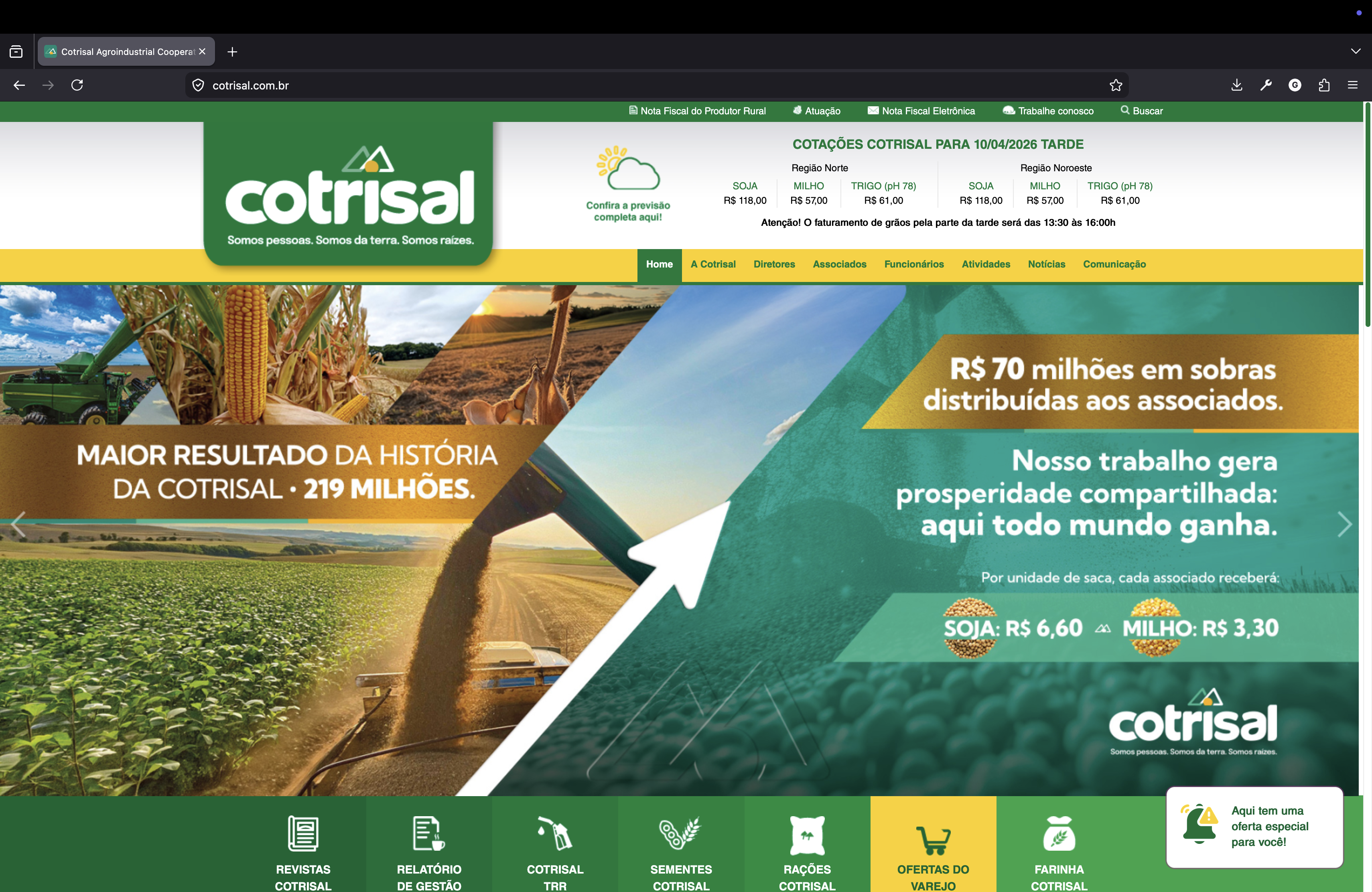This screenshot has height=892, width=1372.
Task: Click Buscar to search the site
Action: [1142, 111]
